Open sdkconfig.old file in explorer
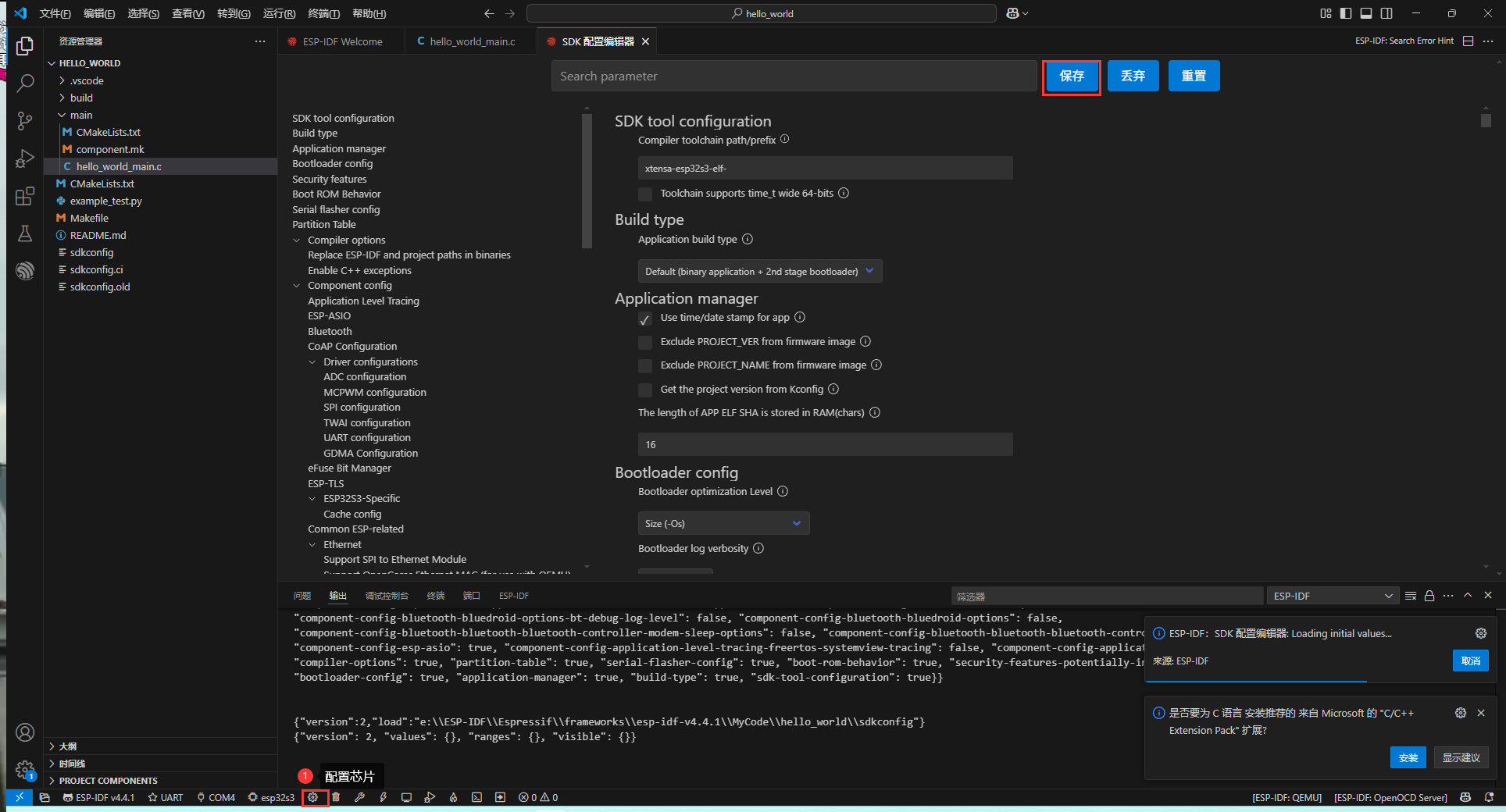 tap(100, 287)
